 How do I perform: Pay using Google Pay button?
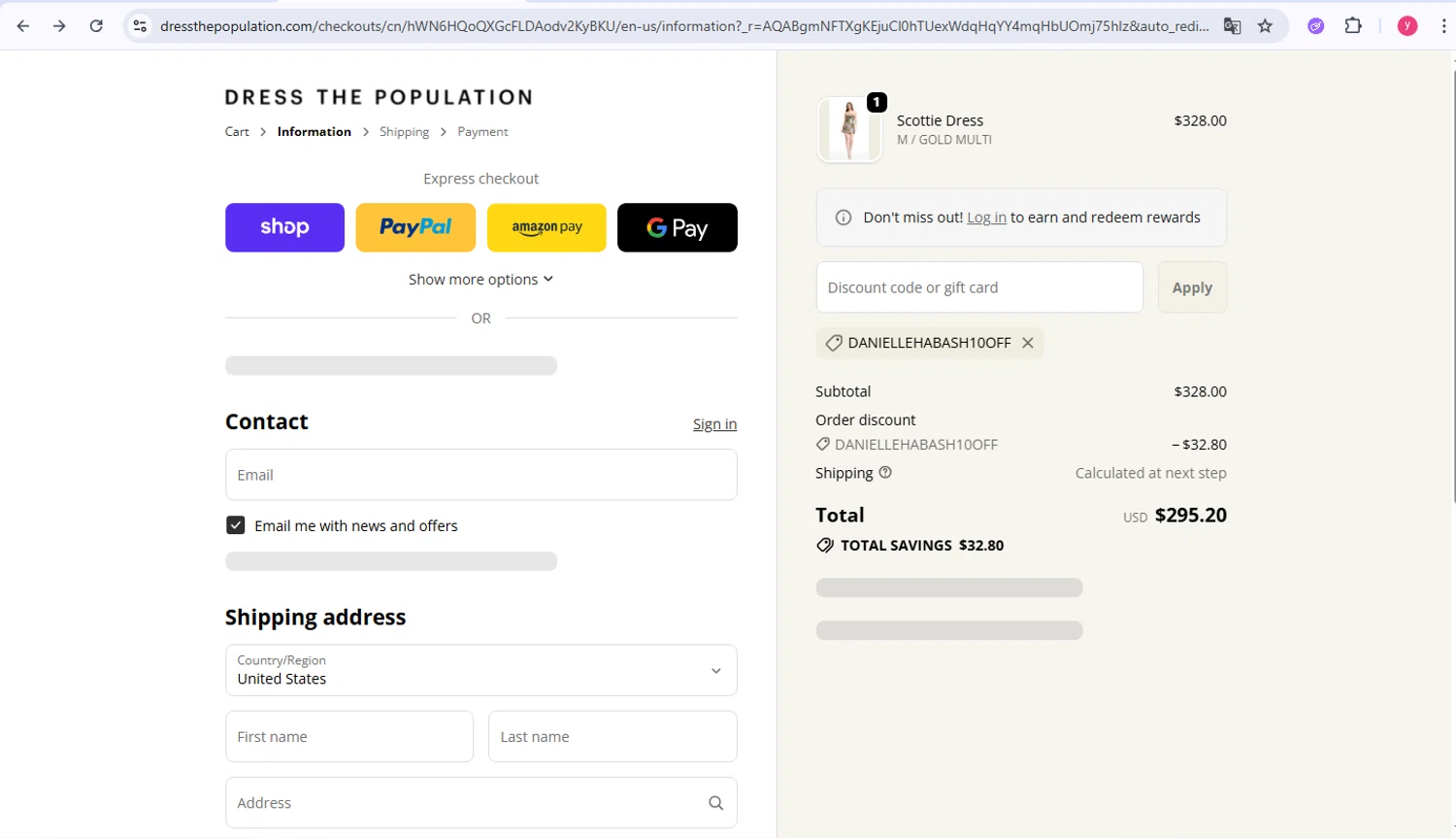[678, 227]
